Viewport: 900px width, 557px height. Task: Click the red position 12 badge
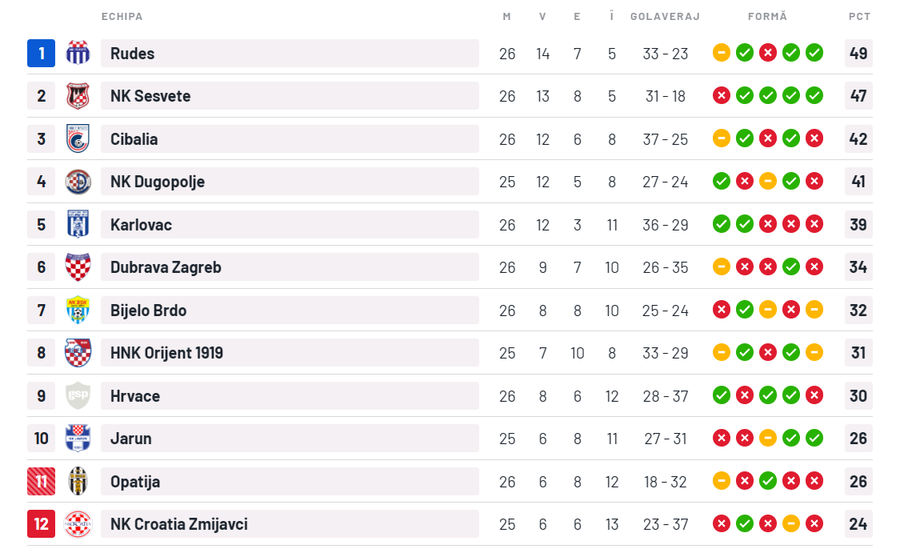(x=41, y=524)
